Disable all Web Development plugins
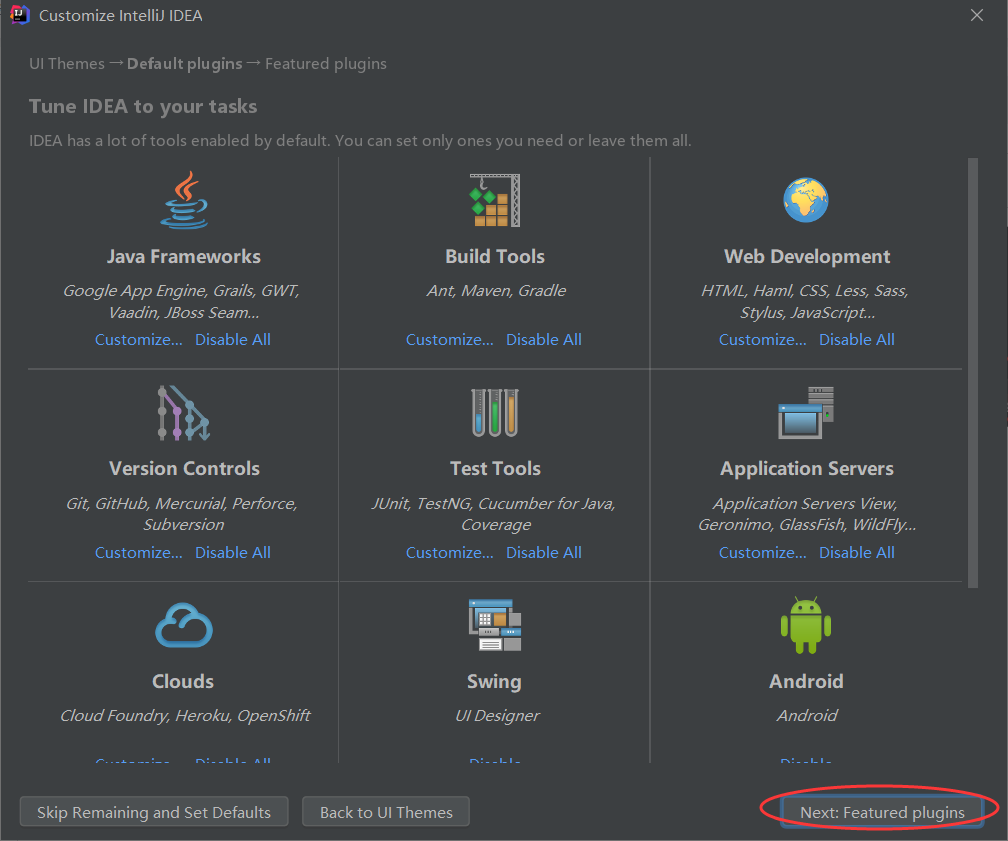Viewport: 1008px width, 841px height. (x=857, y=339)
